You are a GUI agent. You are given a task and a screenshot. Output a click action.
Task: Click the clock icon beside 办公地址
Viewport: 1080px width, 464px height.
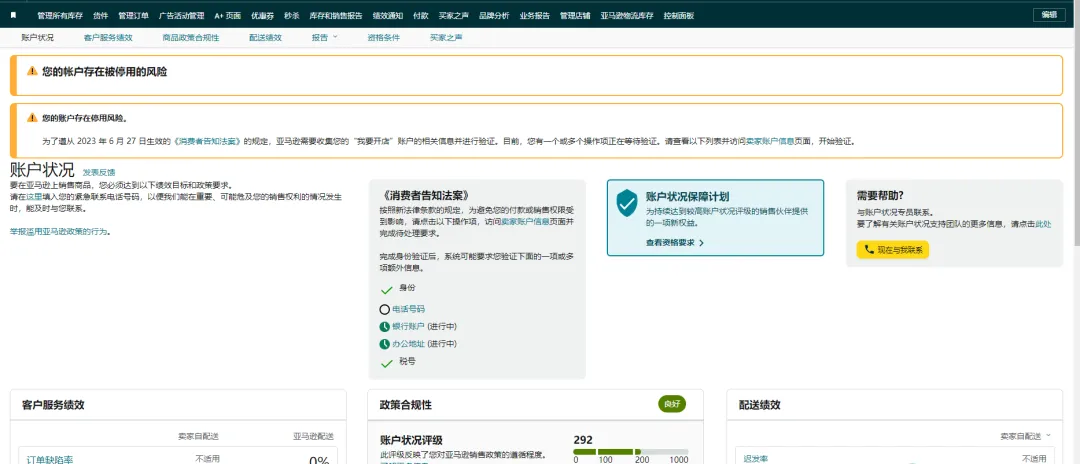(x=384, y=344)
